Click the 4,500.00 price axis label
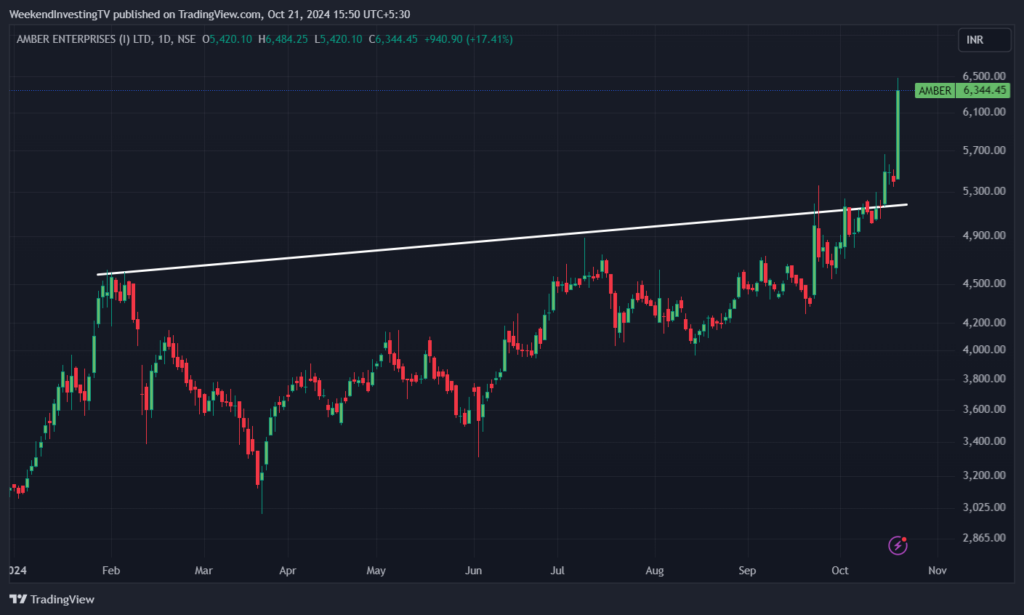This screenshot has height=615, width=1024. coord(984,283)
